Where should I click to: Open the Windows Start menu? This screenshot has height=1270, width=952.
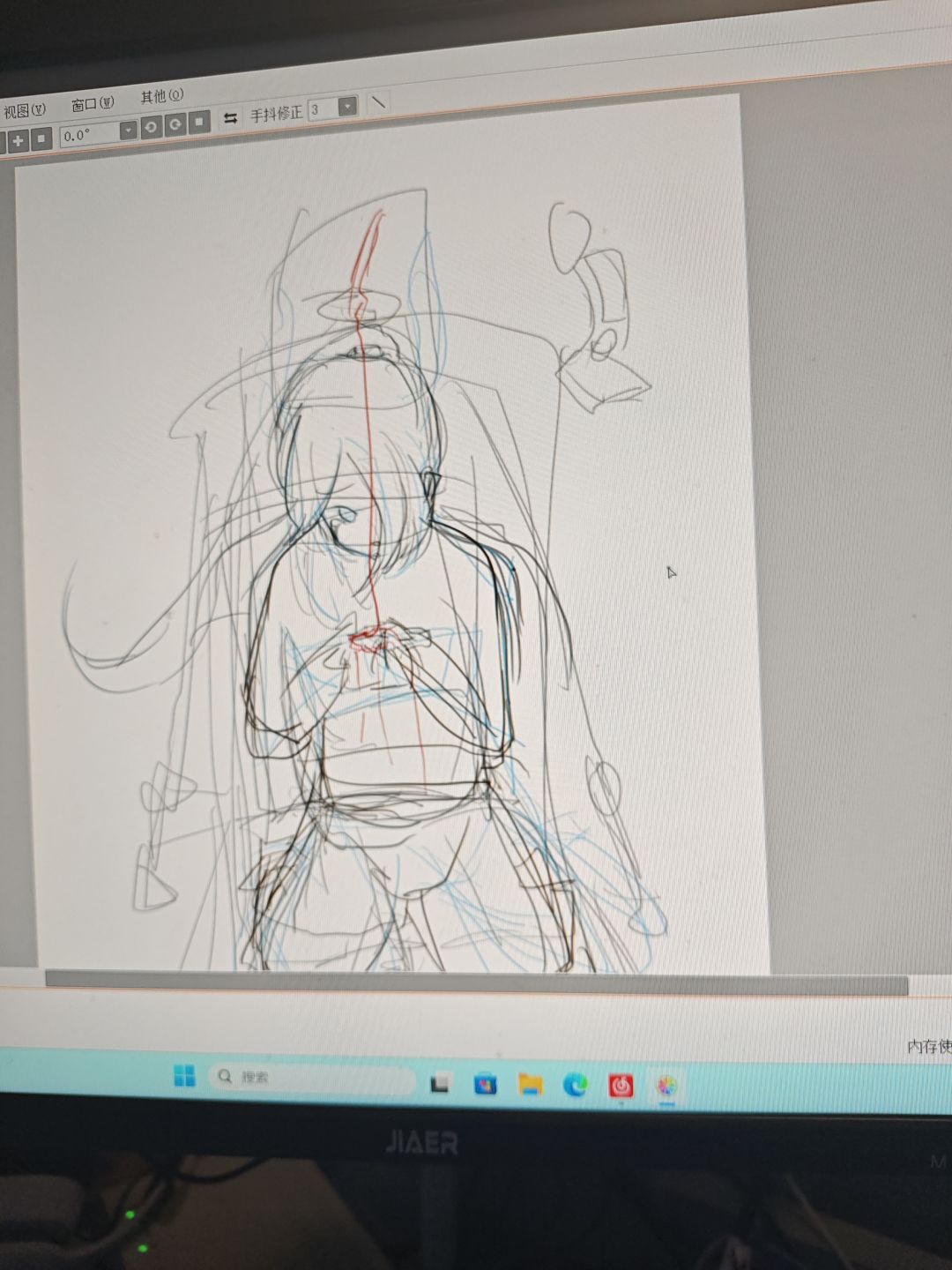pos(184,1076)
